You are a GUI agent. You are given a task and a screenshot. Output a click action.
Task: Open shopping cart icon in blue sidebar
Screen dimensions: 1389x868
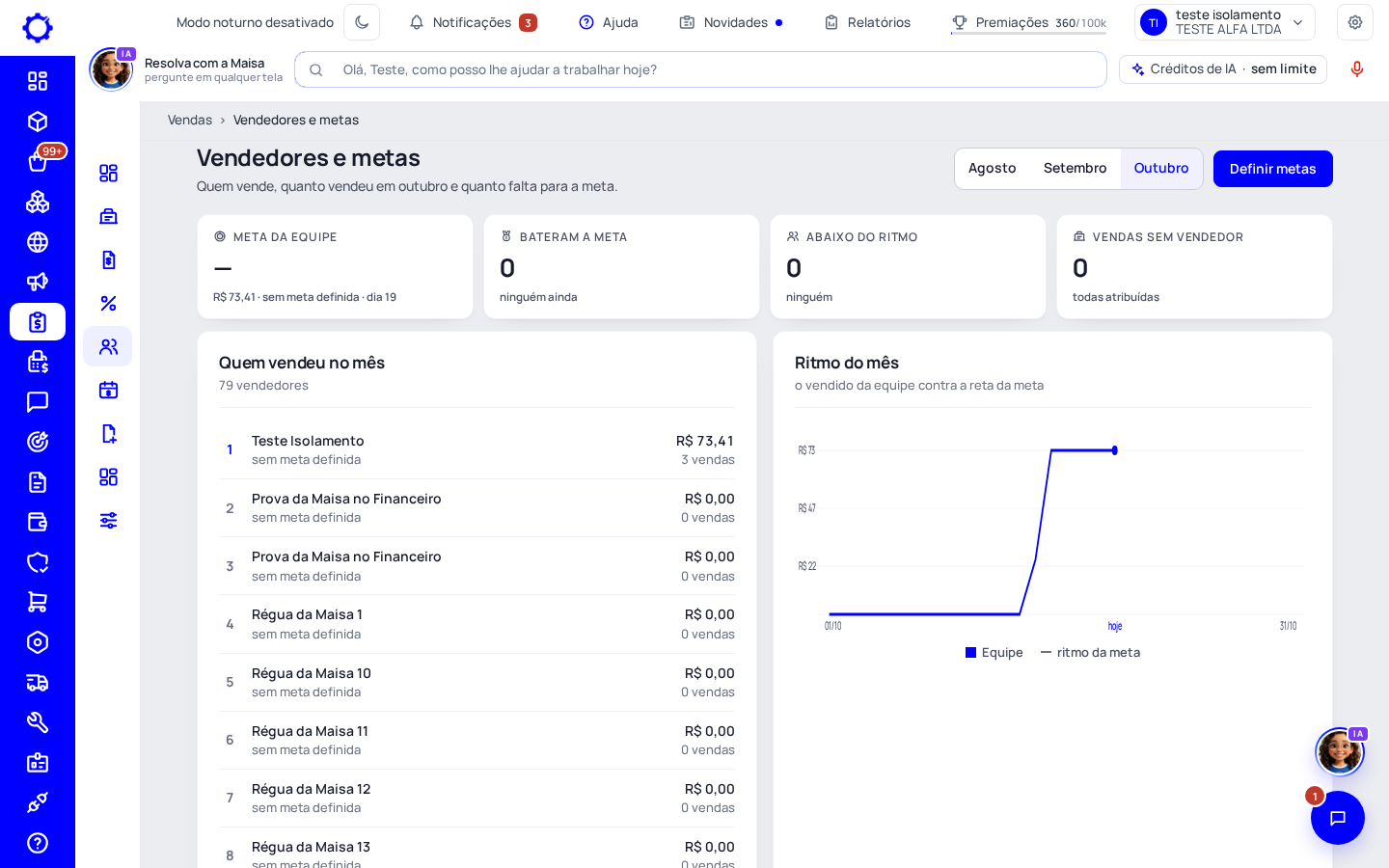coord(38,602)
